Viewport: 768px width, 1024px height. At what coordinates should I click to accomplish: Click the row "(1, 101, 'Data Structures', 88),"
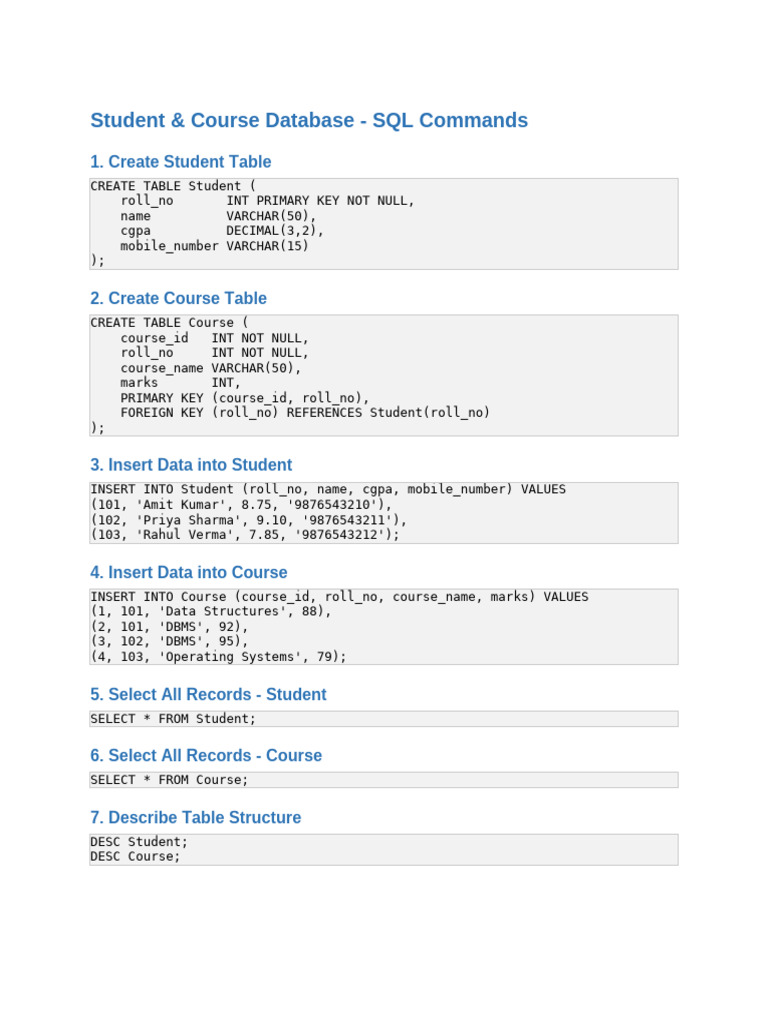click(210, 611)
